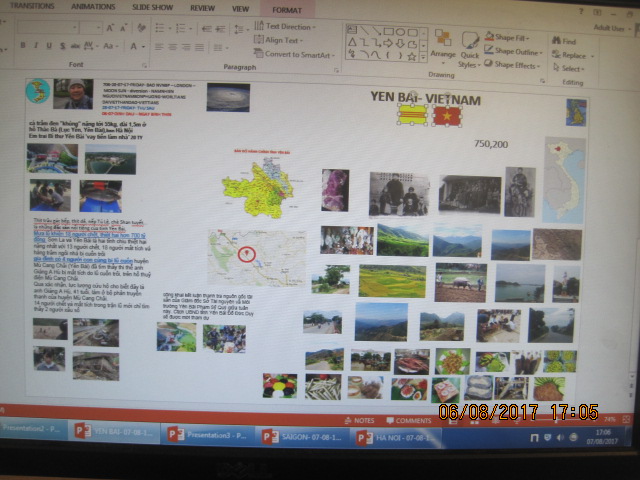Open PowerPoint Help question mark
This screenshot has width=640, height=480.
tap(581, 11)
